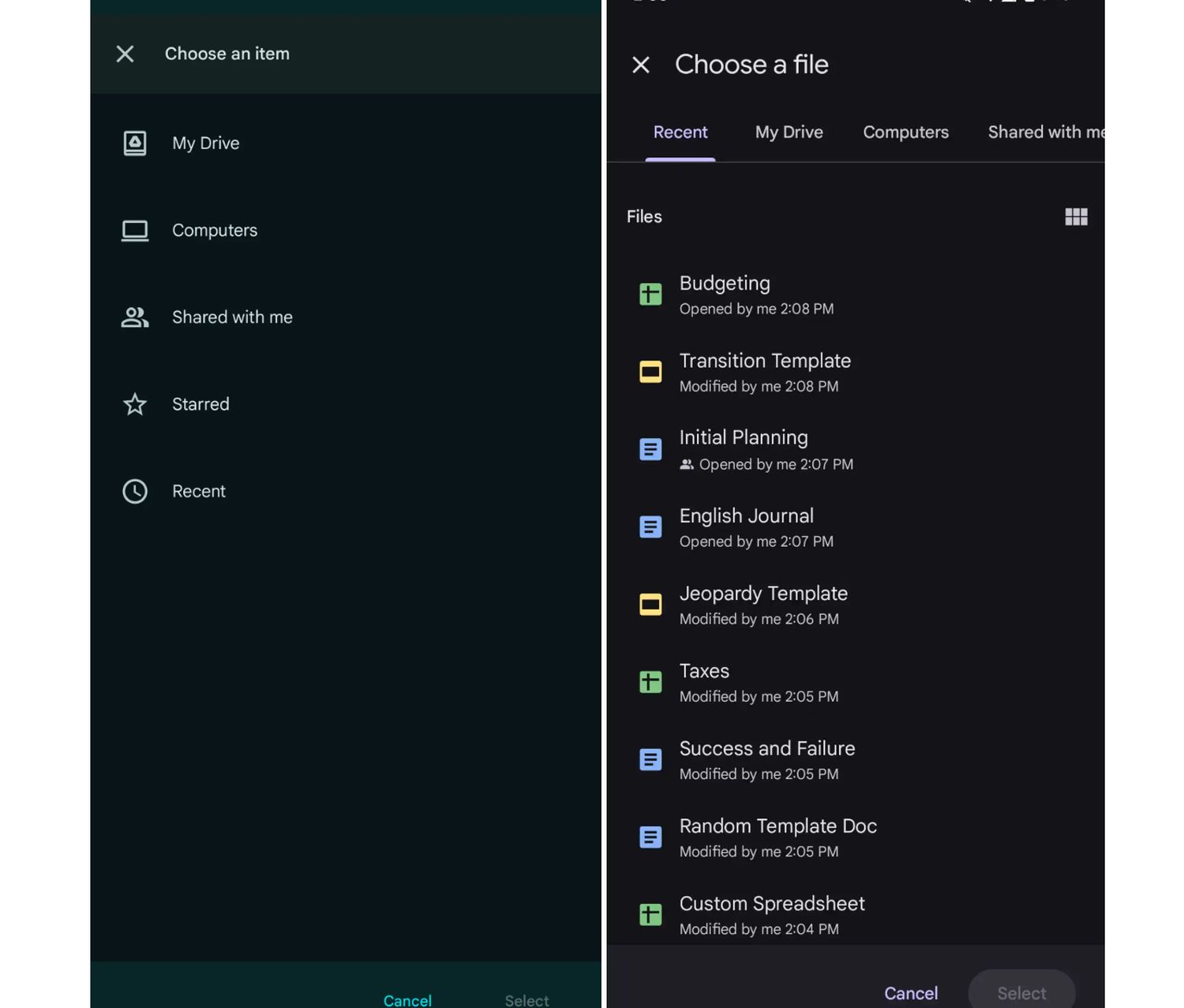Image resolution: width=1184 pixels, height=1008 pixels.
Task: Close the Choose an item dialog
Action: tap(125, 54)
